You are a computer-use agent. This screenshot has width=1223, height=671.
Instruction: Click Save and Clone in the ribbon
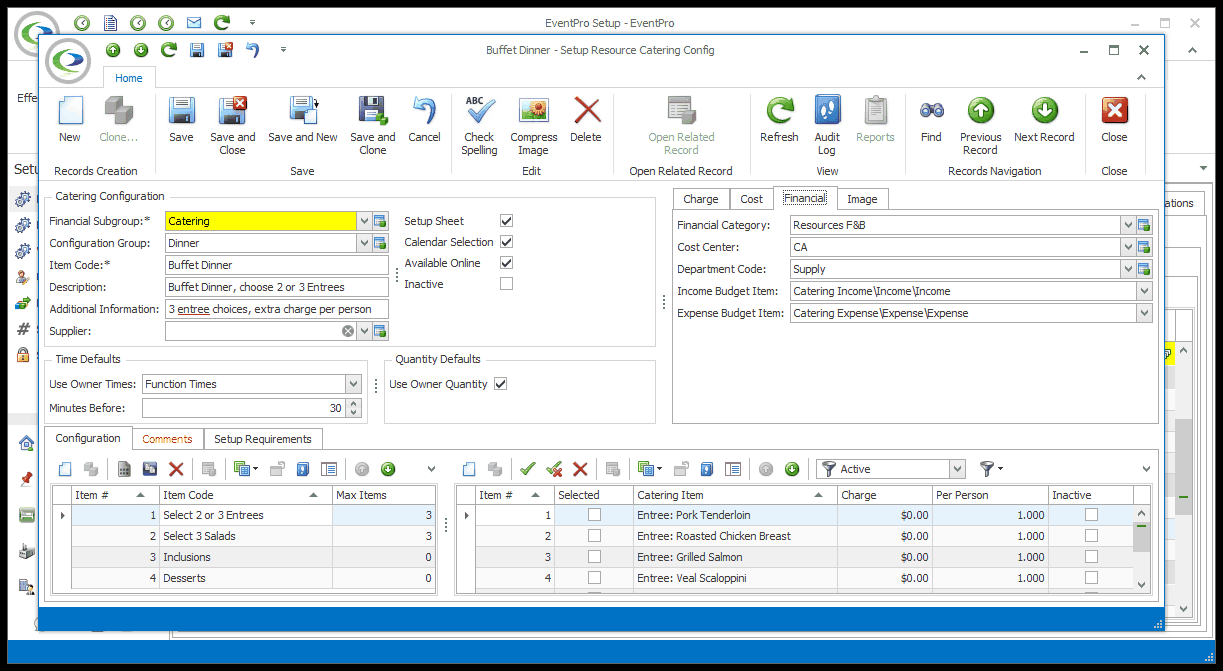[373, 125]
